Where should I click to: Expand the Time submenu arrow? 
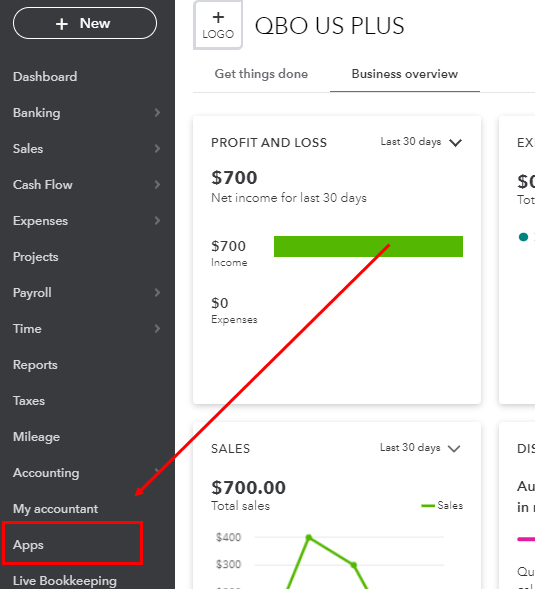pyautogui.click(x=157, y=329)
